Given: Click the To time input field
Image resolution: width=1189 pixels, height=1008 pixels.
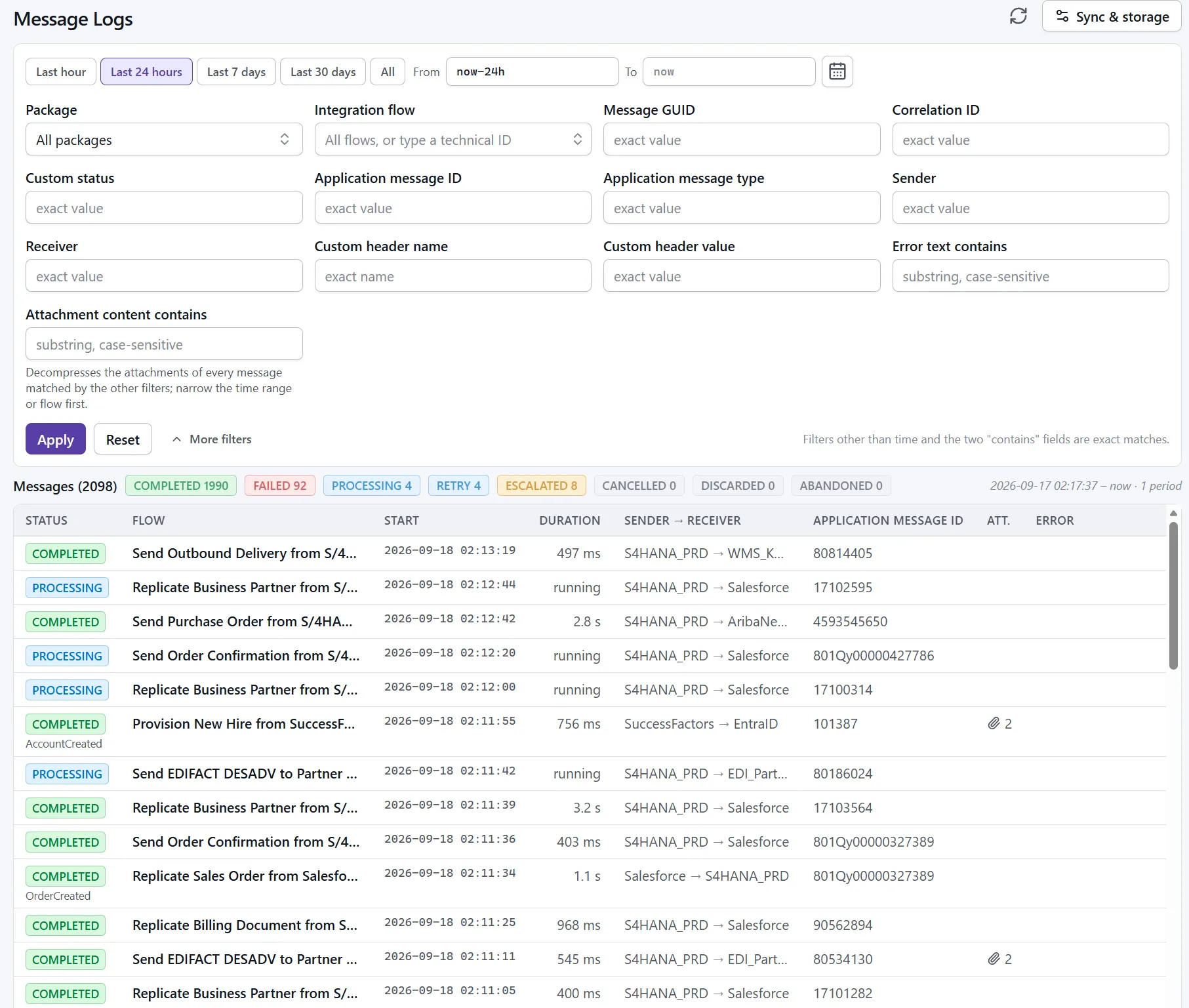Looking at the screenshot, I should (x=729, y=71).
